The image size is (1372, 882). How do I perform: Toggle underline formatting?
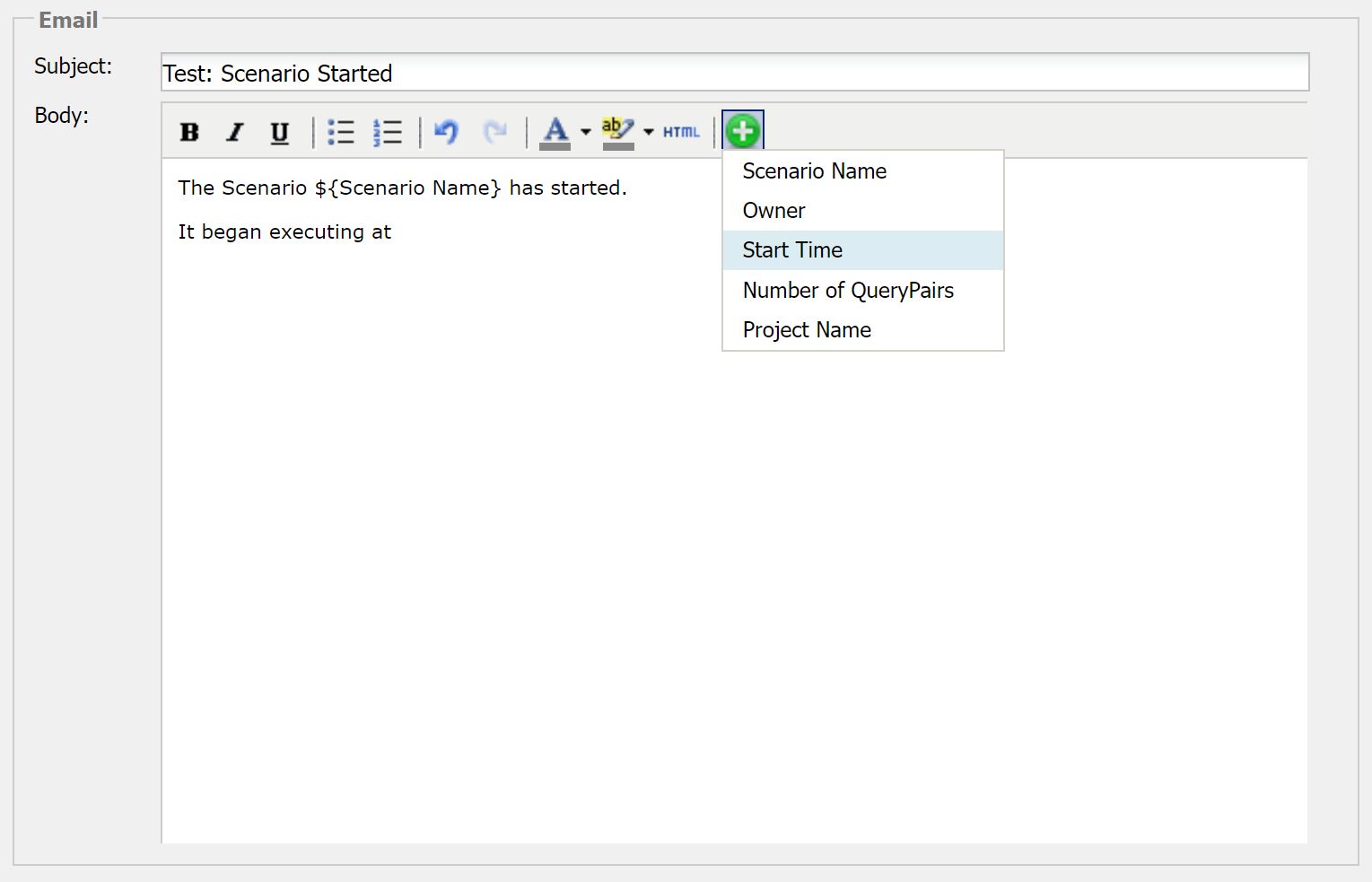[x=280, y=132]
